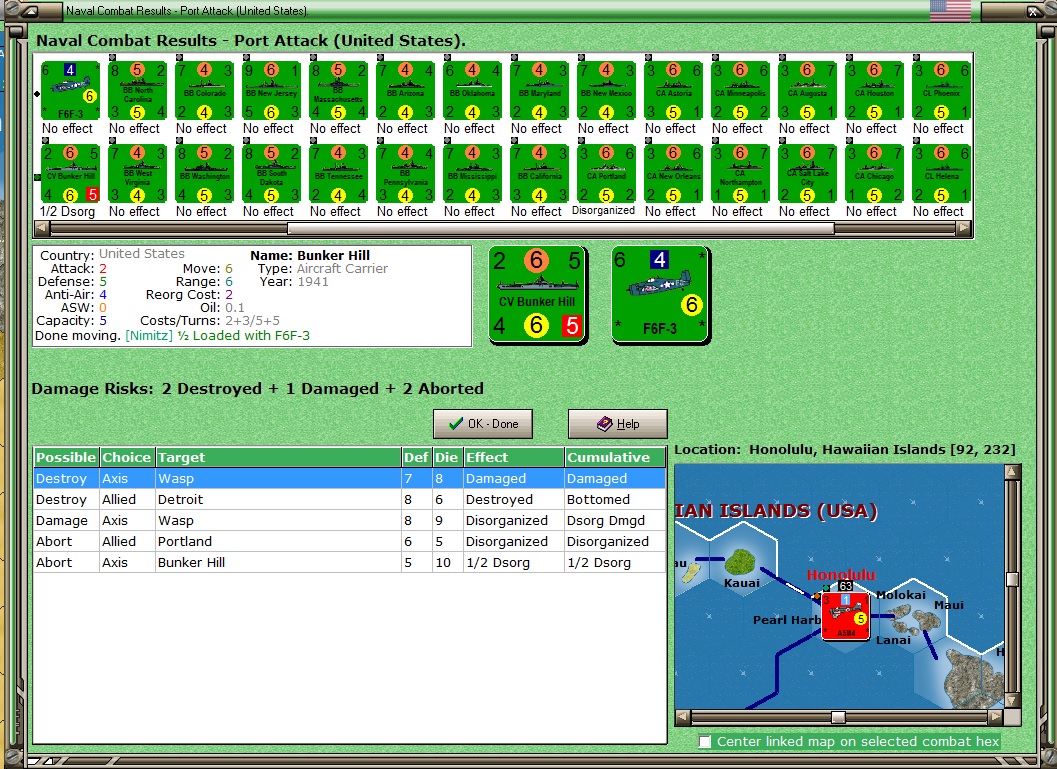
Task: Click the large F6F-3 detail counter
Action: [x=661, y=295]
